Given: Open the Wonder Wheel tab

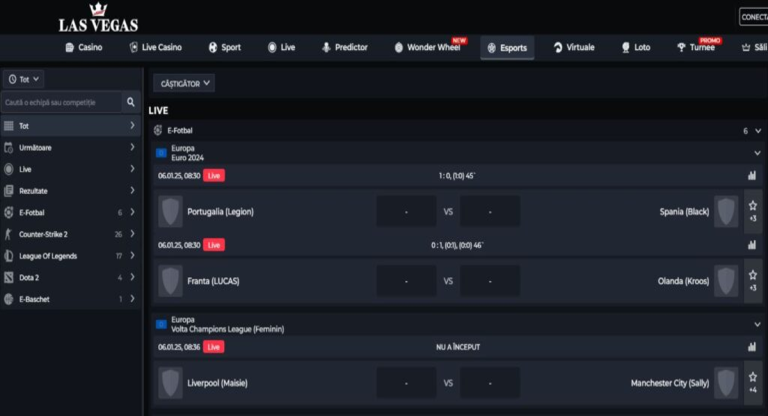Looking at the screenshot, I should (429, 48).
